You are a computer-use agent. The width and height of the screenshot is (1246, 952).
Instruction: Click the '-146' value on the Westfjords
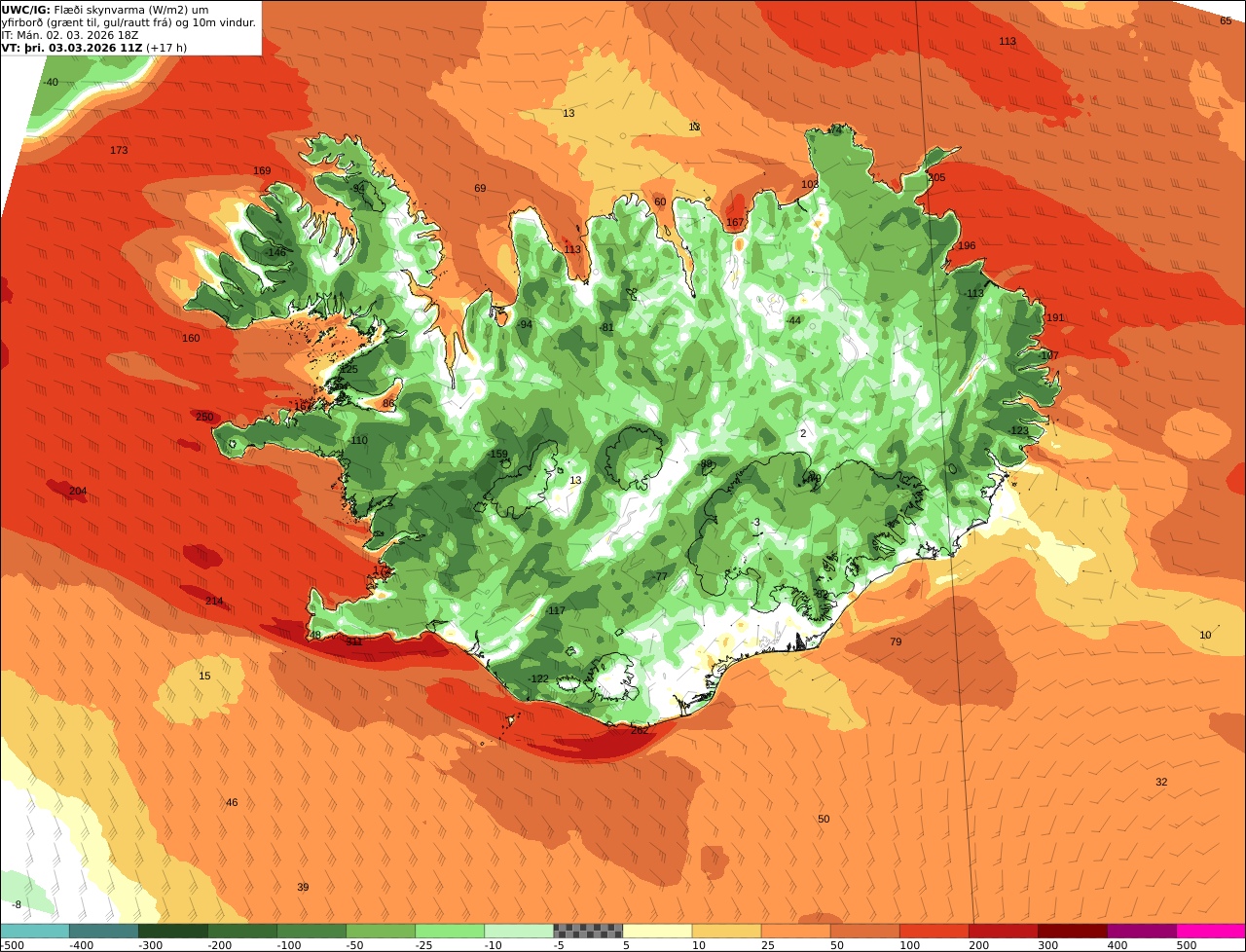click(x=275, y=252)
